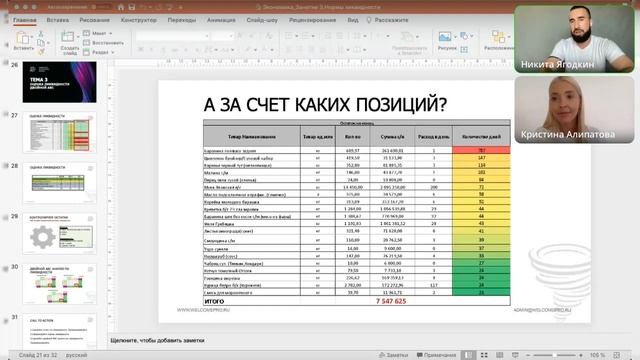The image size is (640, 360).
Task: Switch to Normal view icon in status bar
Action: coord(469,355)
